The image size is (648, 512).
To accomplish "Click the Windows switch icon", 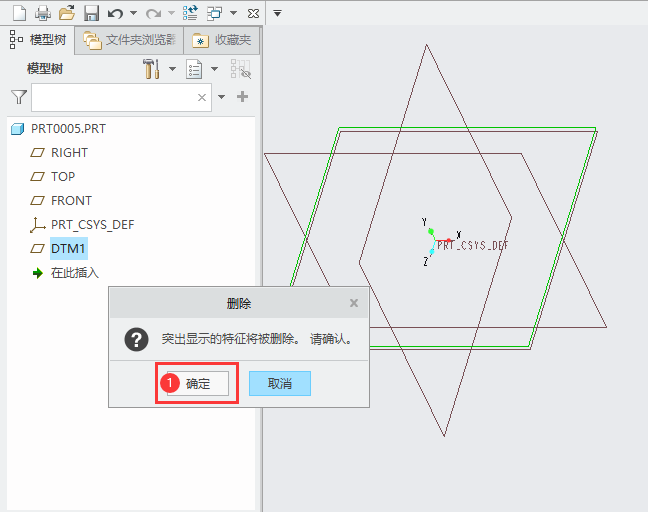I will (214, 13).
